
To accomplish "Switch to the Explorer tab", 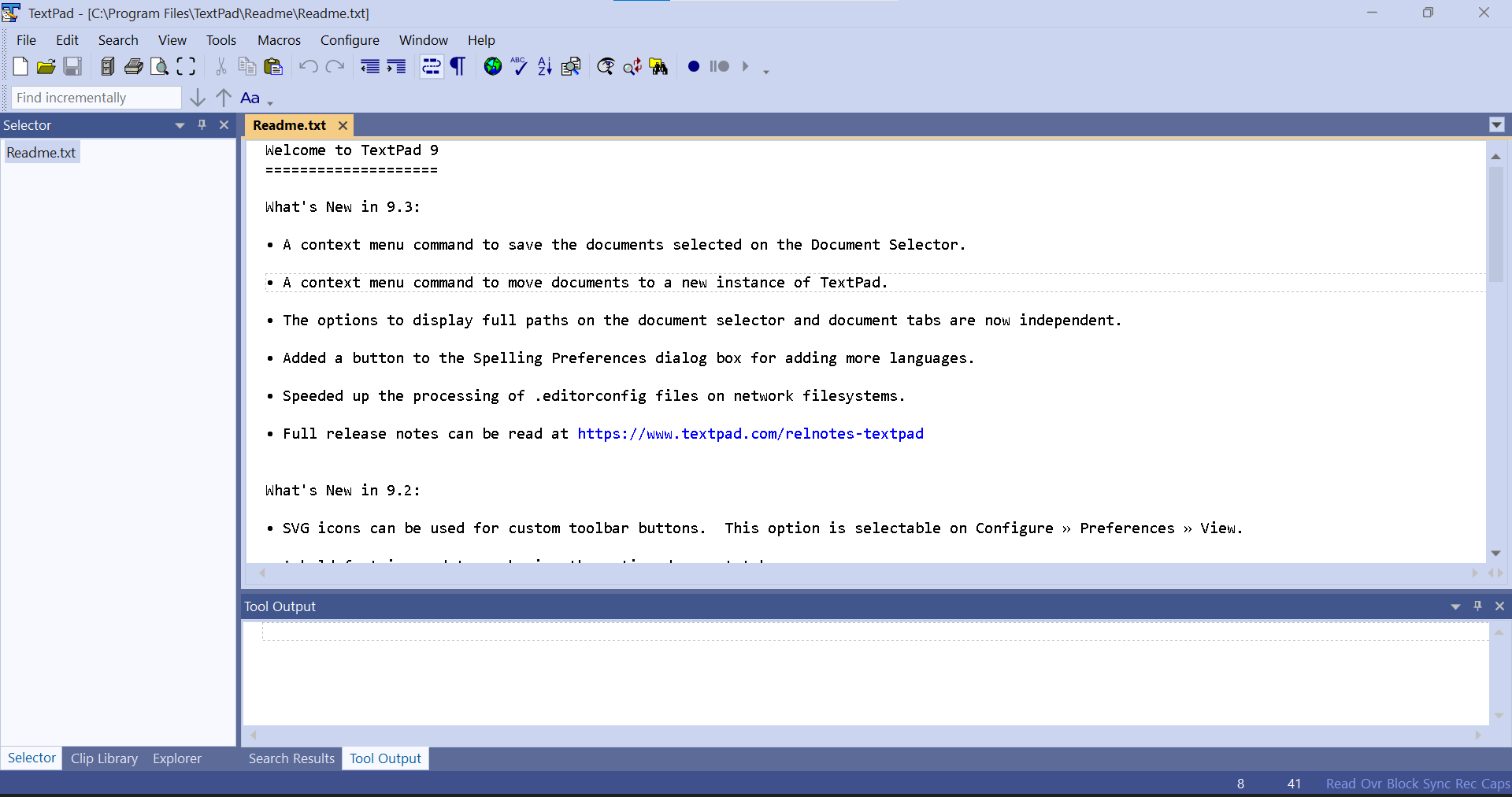I will pos(177,758).
